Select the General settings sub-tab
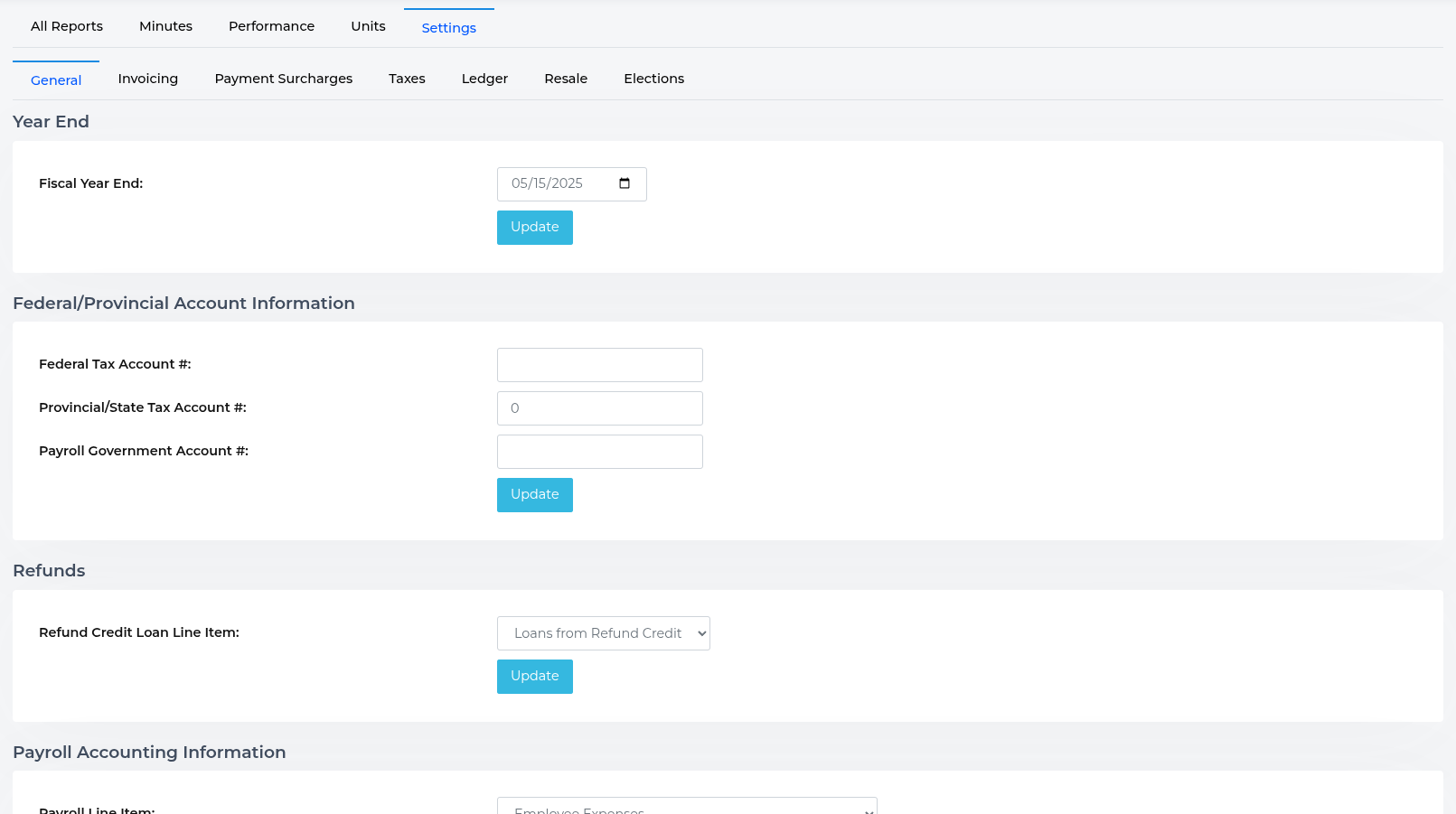Viewport: 1456px width, 814px height. pyautogui.click(x=56, y=80)
